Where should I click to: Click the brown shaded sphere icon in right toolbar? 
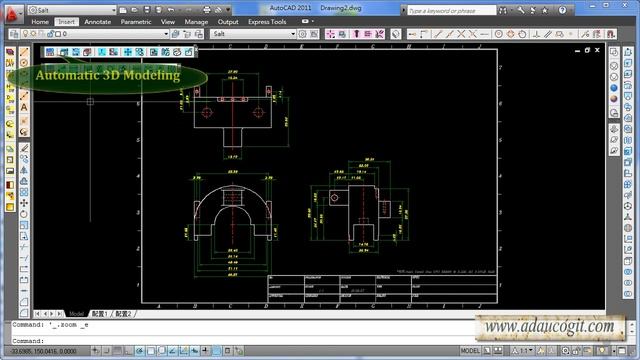coord(614,99)
